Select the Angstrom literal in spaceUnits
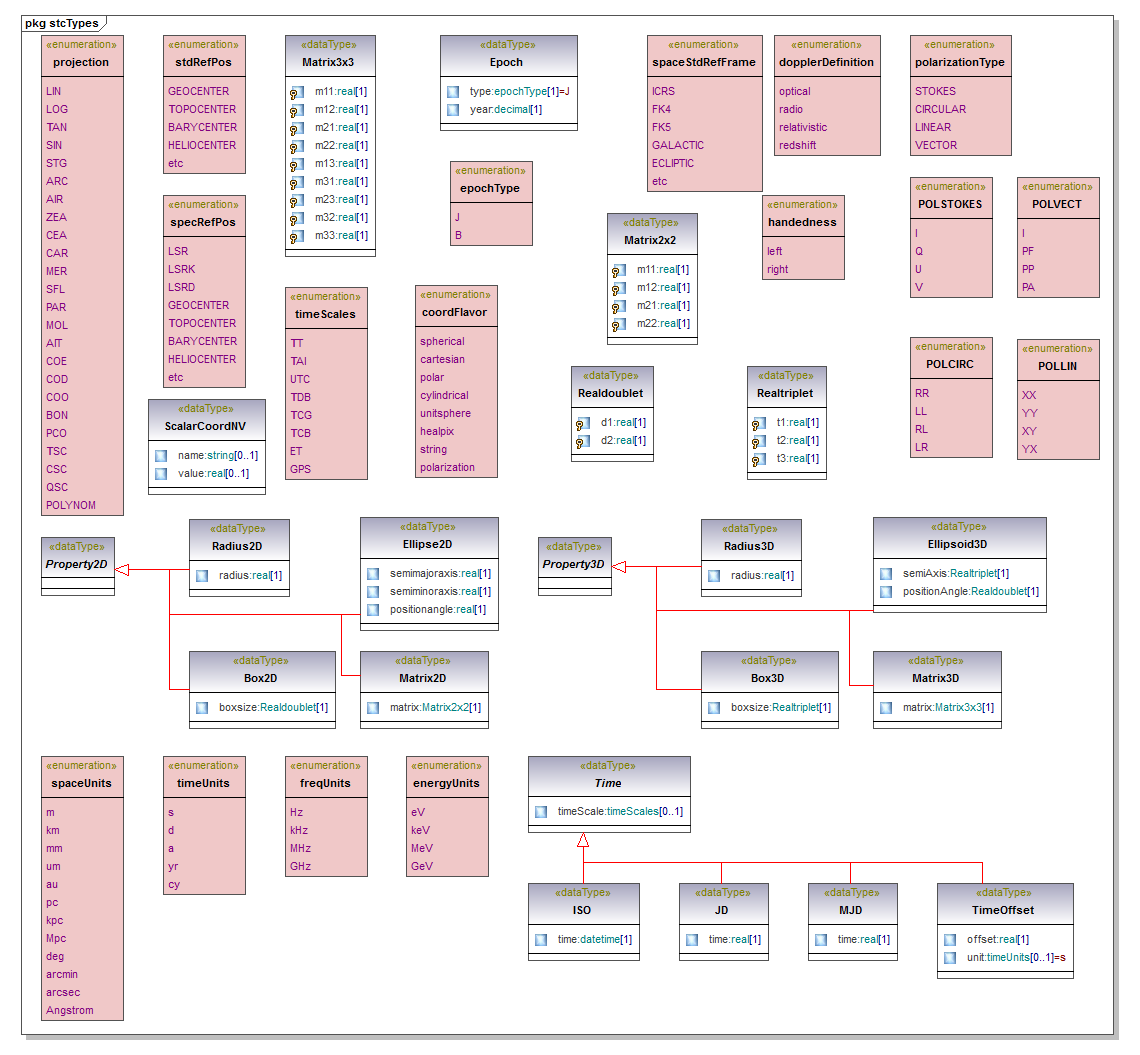The width and height of the screenshot is (1140, 1055). [x=70, y=1010]
